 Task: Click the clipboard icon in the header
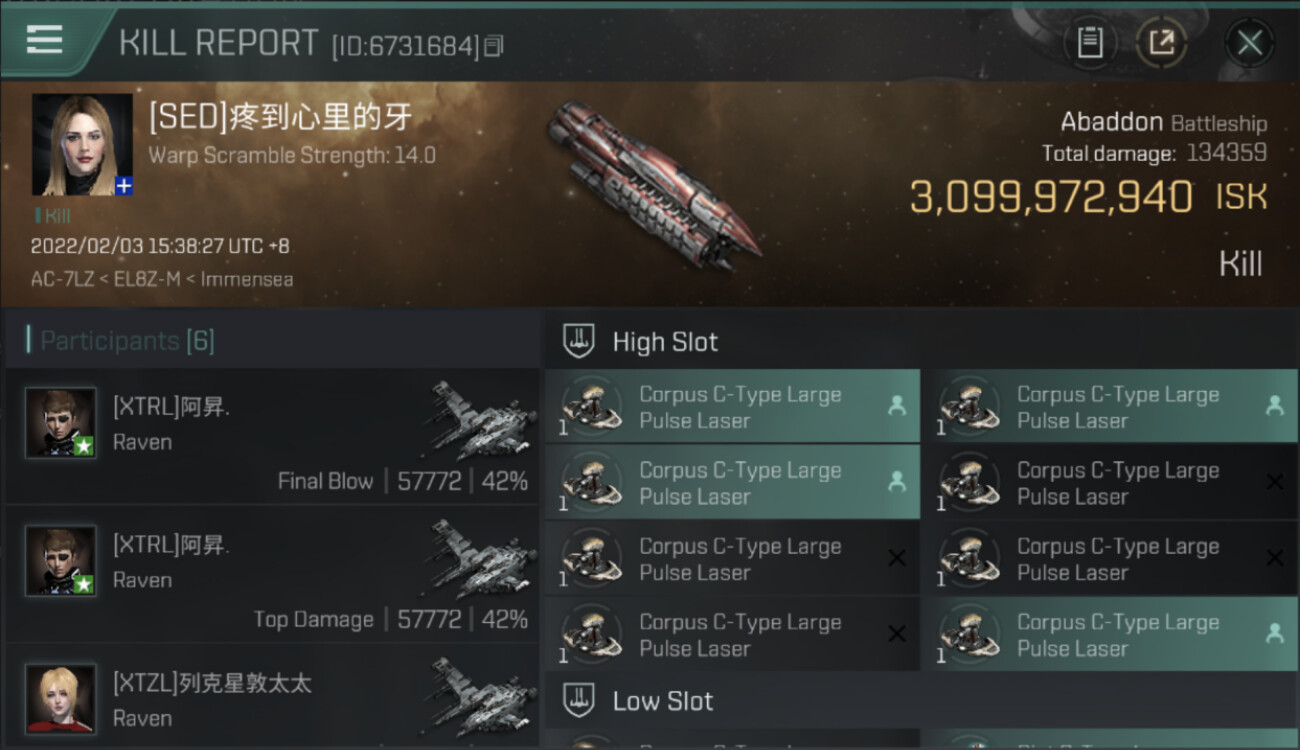click(x=1089, y=43)
